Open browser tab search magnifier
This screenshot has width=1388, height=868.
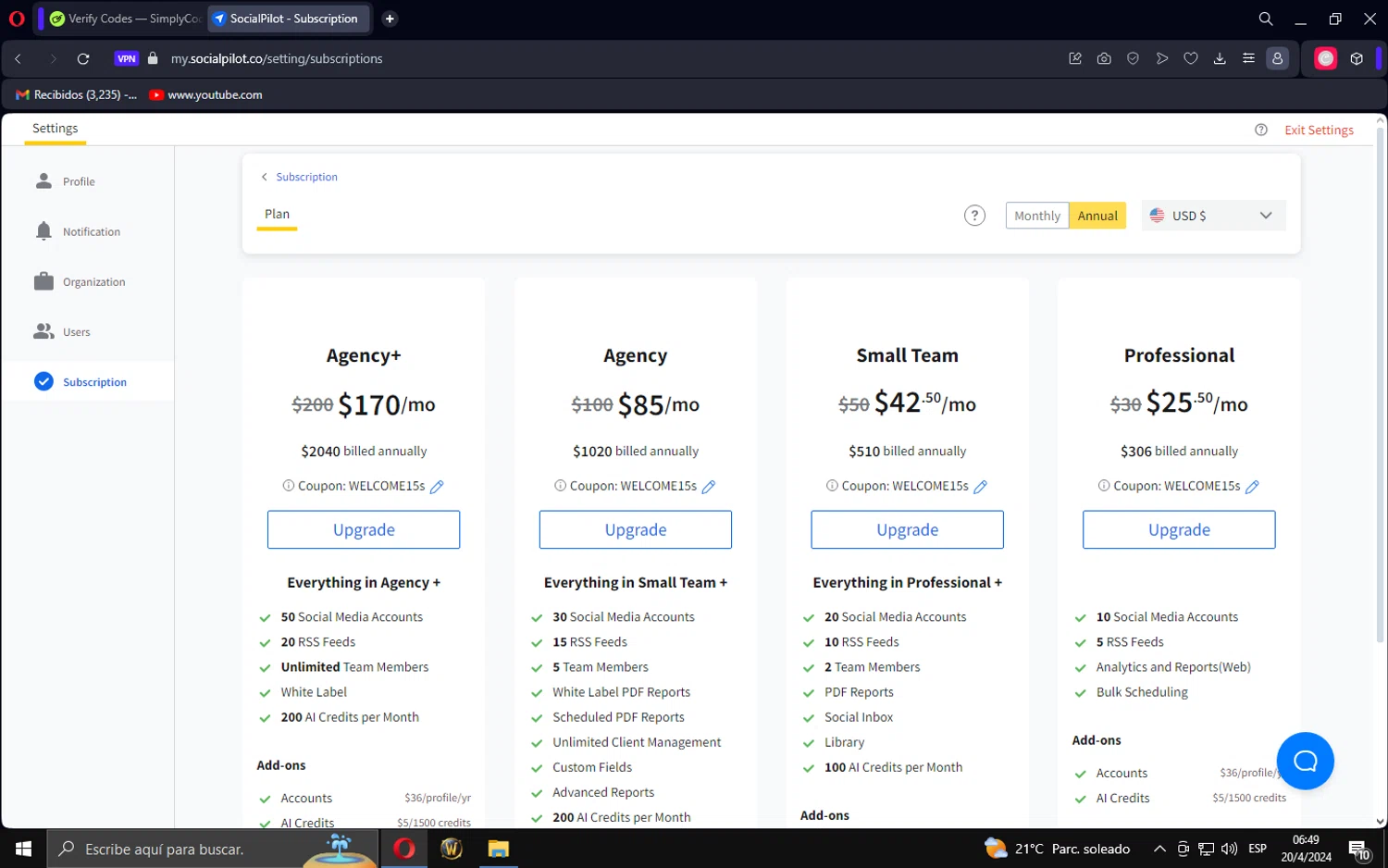pyautogui.click(x=1266, y=19)
